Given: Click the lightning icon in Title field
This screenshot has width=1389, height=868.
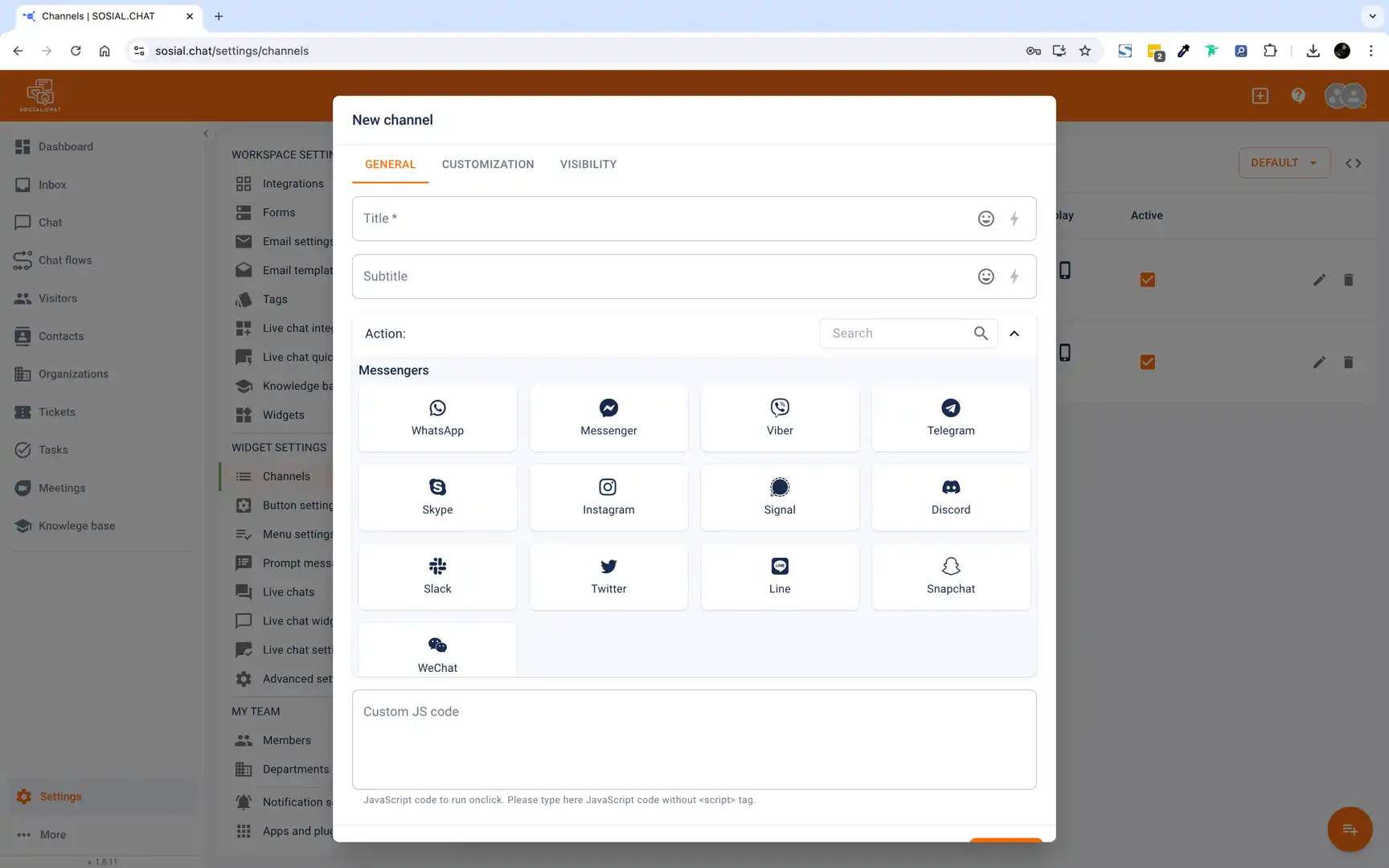Looking at the screenshot, I should pos(1014,219).
